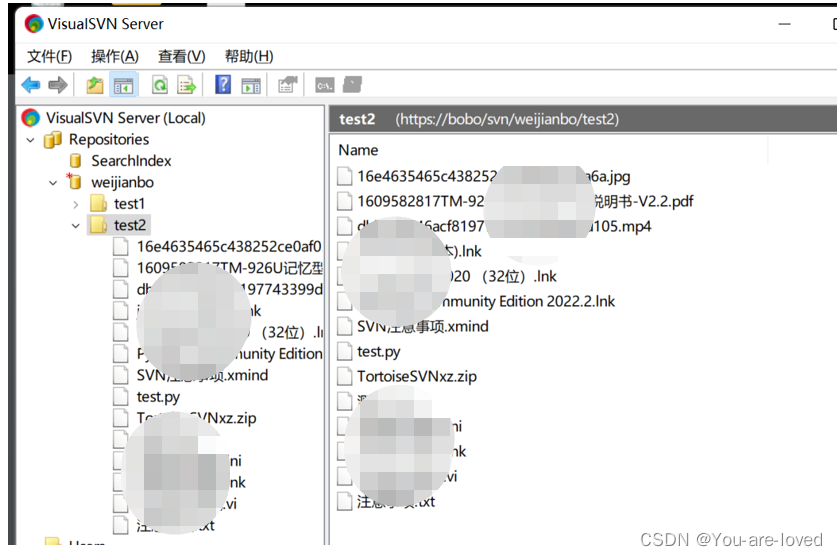
Task: Minimize the VisualSVN Server window
Action: [784, 24]
